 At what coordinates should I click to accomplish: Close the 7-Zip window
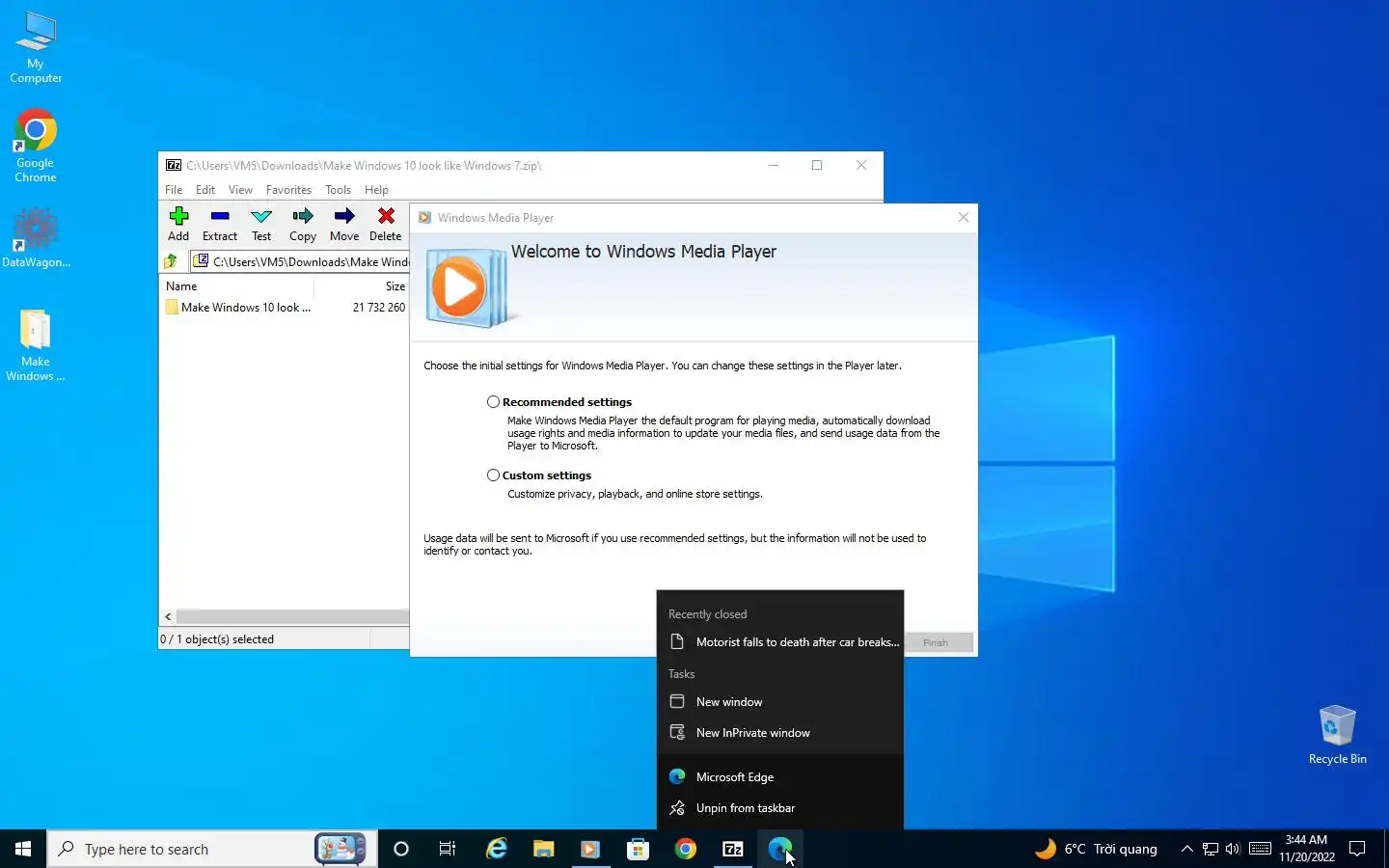pyautogui.click(x=861, y=166)
